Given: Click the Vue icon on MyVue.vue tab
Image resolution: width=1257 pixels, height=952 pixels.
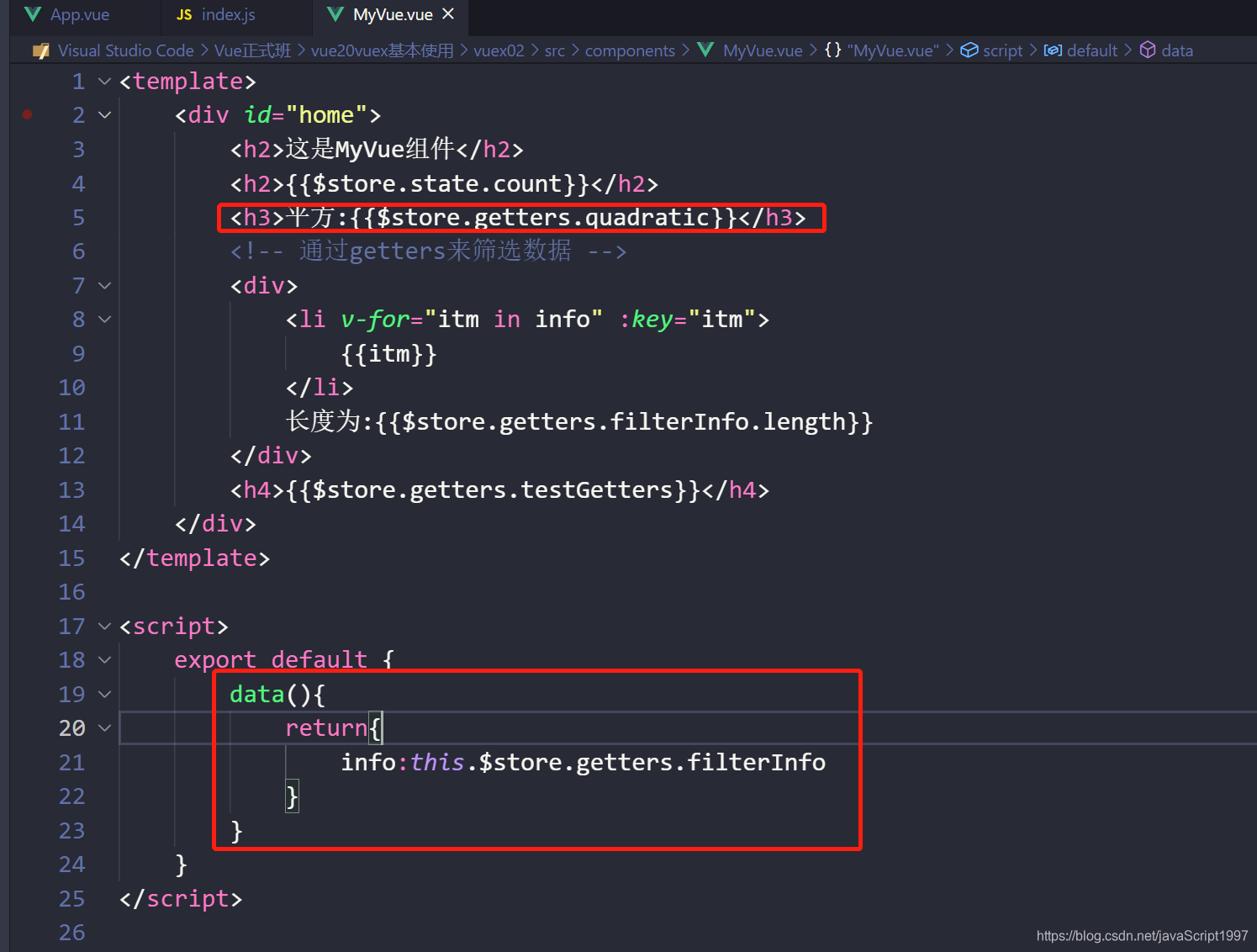Looking at the screenshot, I should pos(335,14).
